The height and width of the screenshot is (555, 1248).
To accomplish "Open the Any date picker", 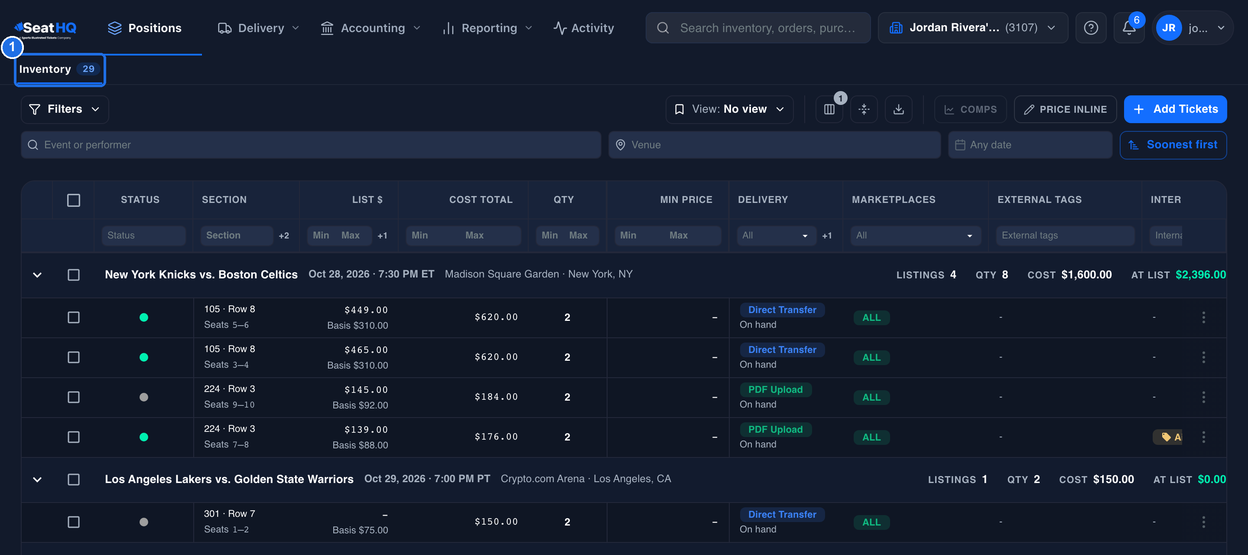I will tap(1030, 145).
